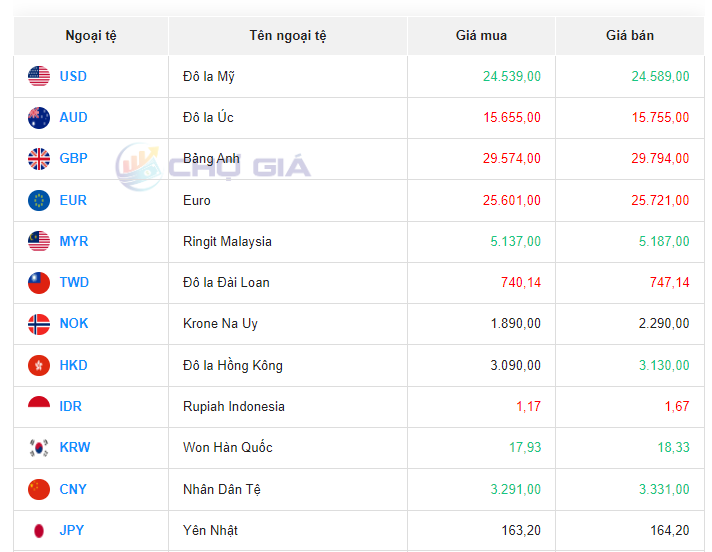Screen dimensions: 712x552
Task: Click the Australia flag icon
Action: (39, 117)
